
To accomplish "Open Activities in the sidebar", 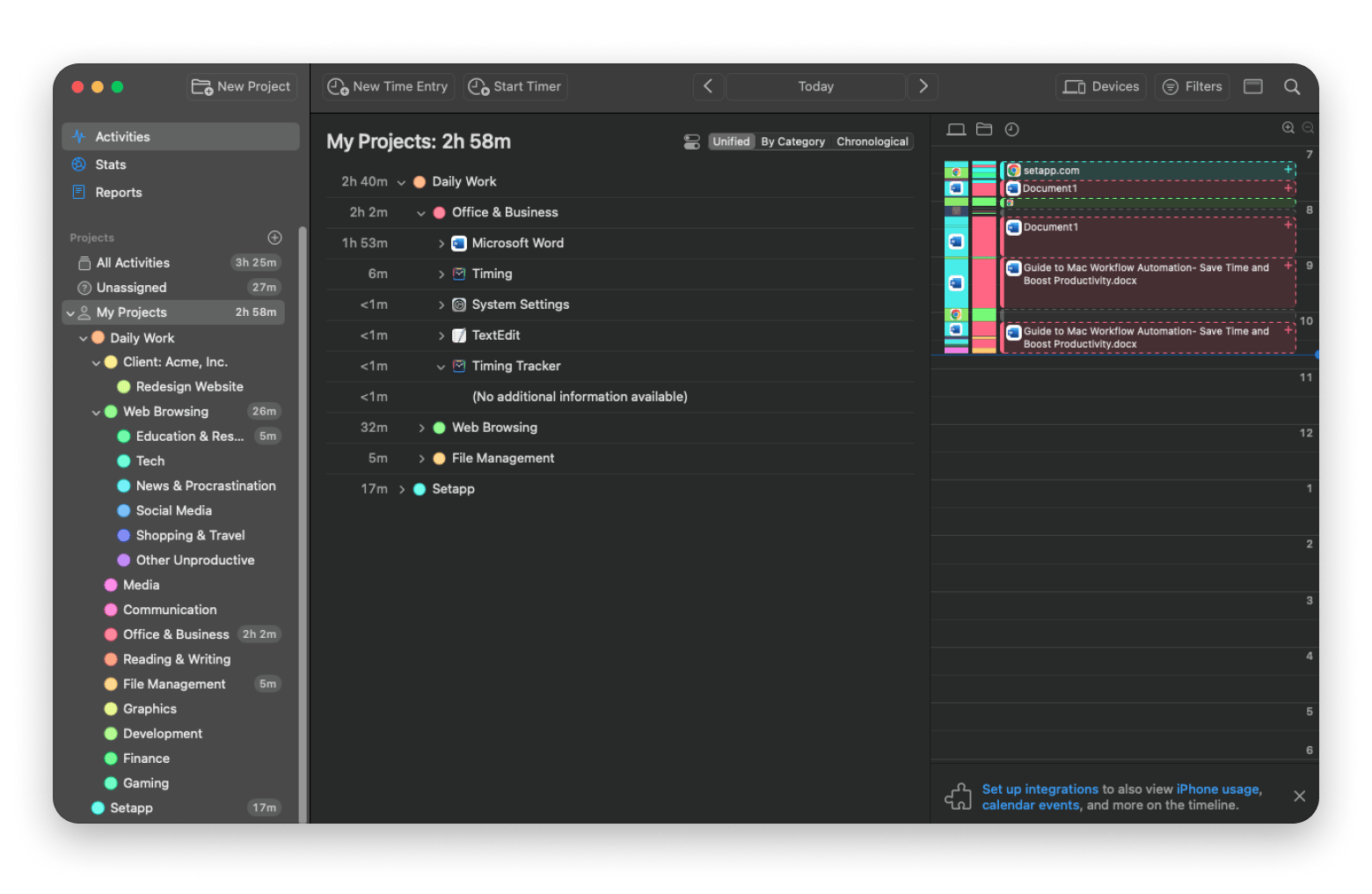I will 181,136.
